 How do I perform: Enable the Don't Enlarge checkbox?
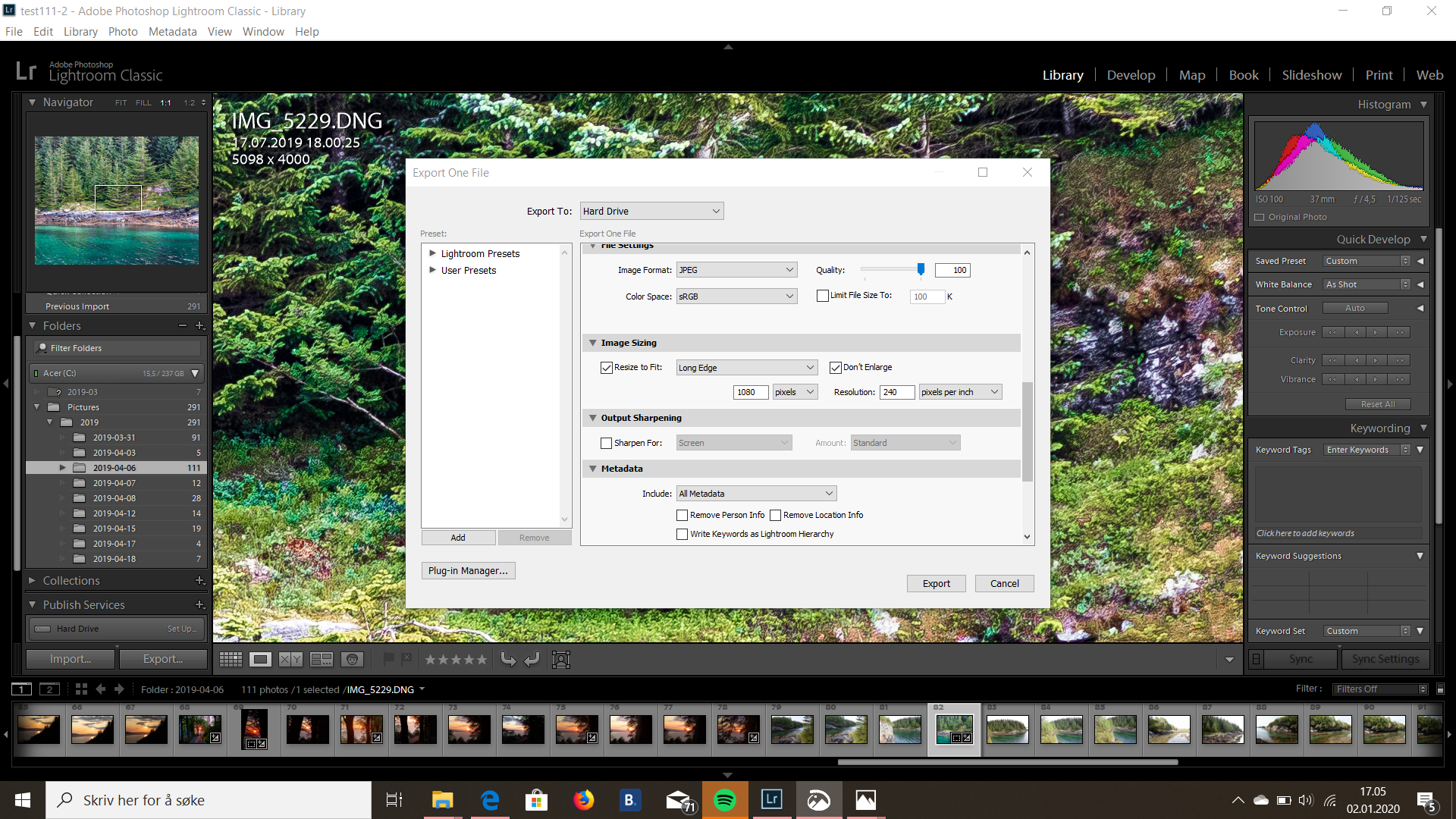coord(834,367)
